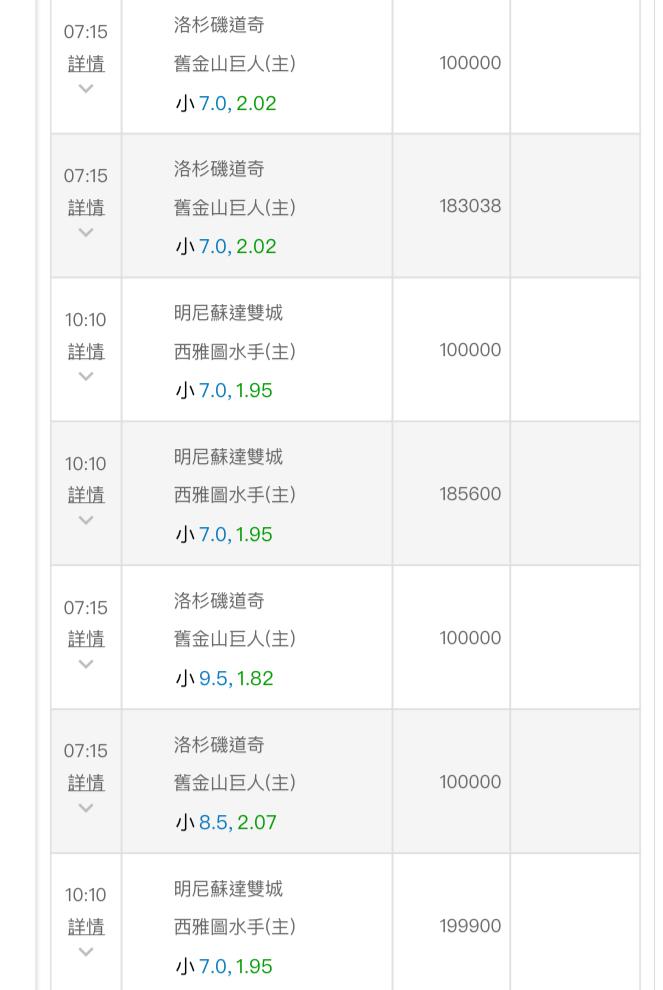
Task: Open 詳情 link for the 小9.5, 1.82 bet
Action: tap(86, 639)
